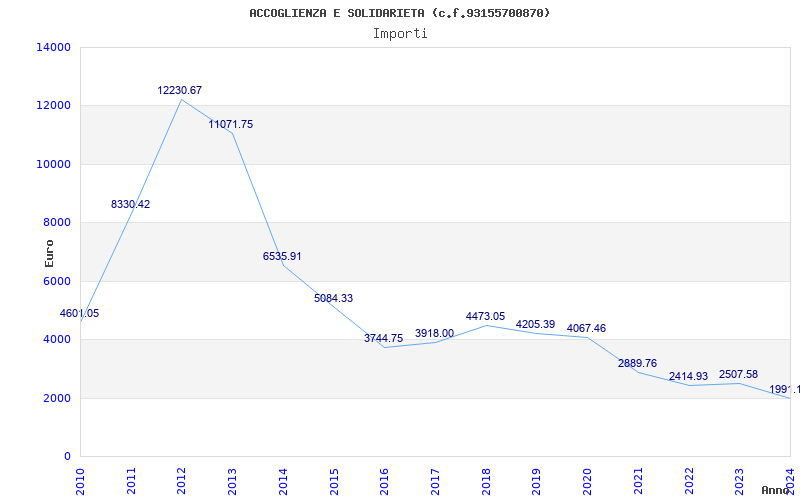Click data label 2507.58
800x500 pixels.
point(739,375)
